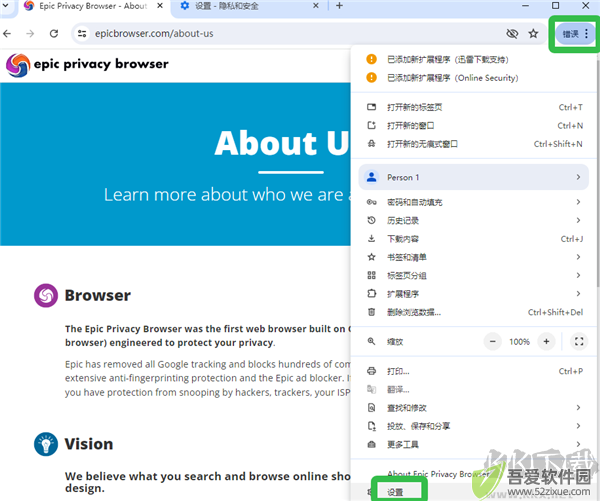
Task: Click the incognito icon beside 打开新的无痕式窗口
Action: click(372, 144)
